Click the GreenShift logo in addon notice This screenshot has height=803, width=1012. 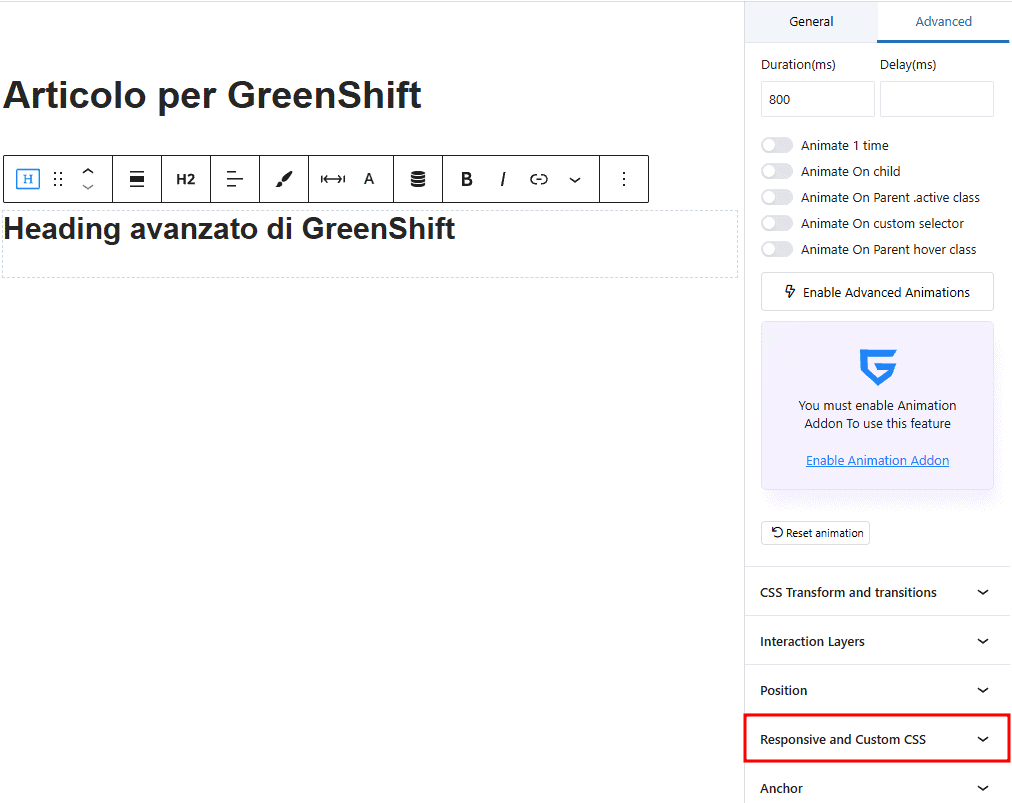click(878, 367)
